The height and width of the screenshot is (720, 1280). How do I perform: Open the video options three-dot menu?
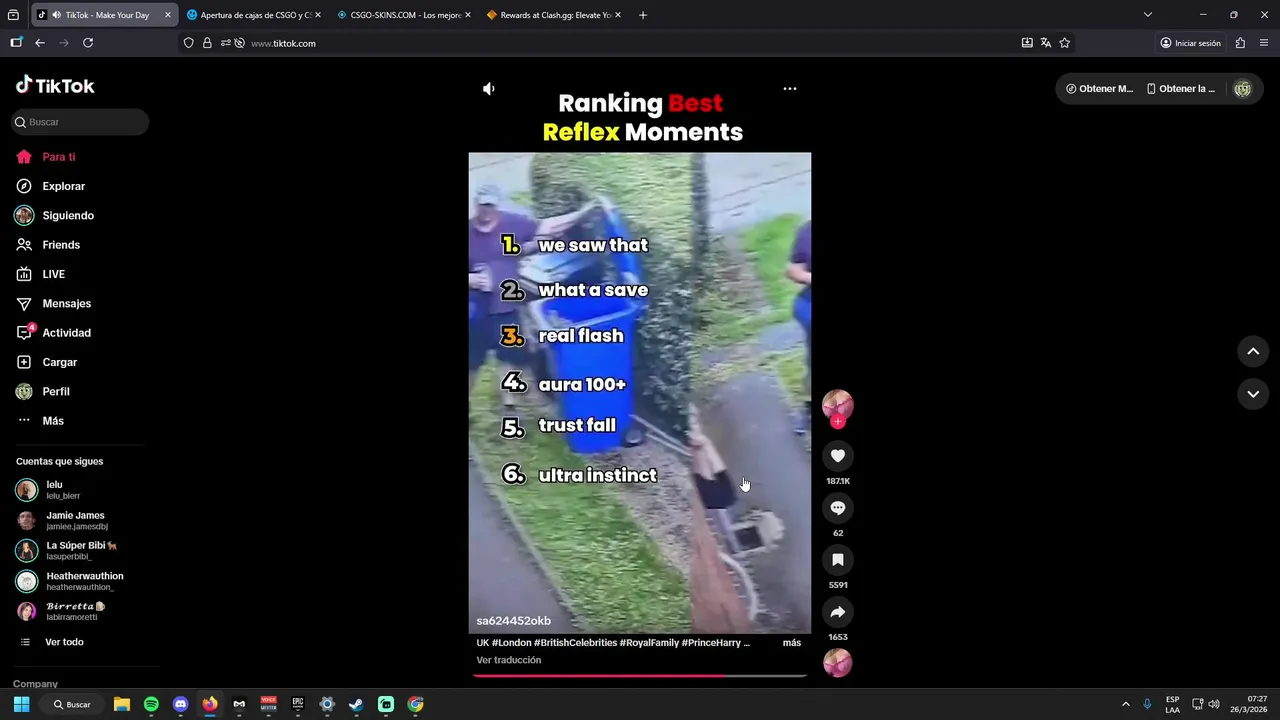tap(790, 89)
